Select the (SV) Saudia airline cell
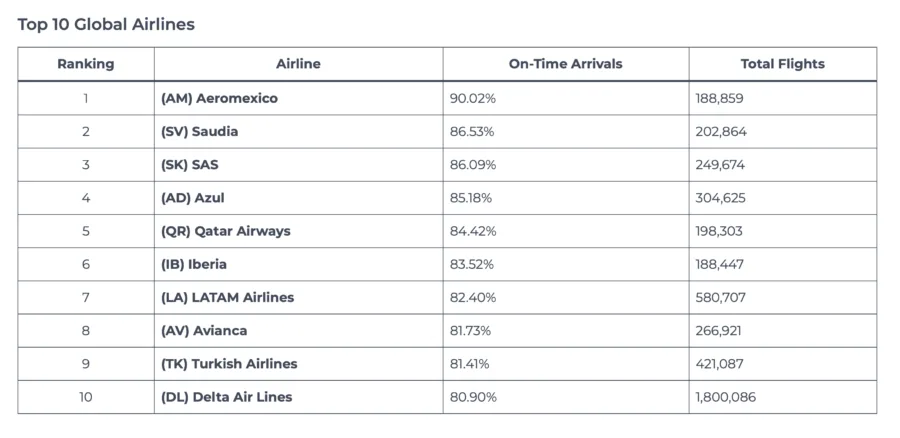The width and height of the screenshot is (900, 438). [x=199, y=131]
